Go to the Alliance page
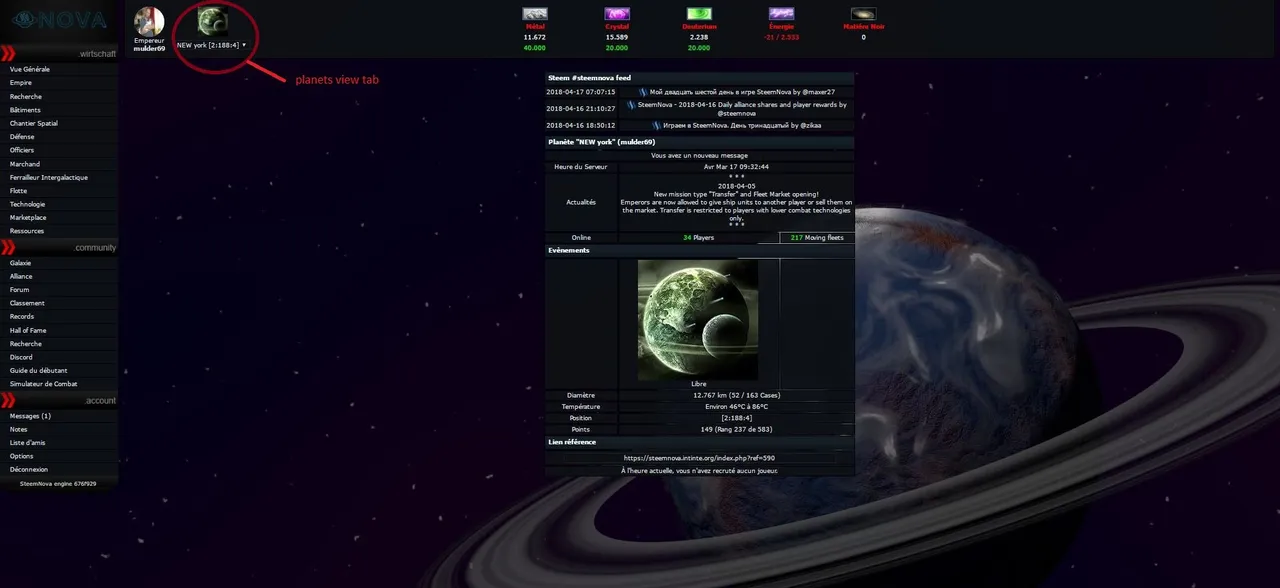This screenshot has width=1280, height=588. (21, 276)
